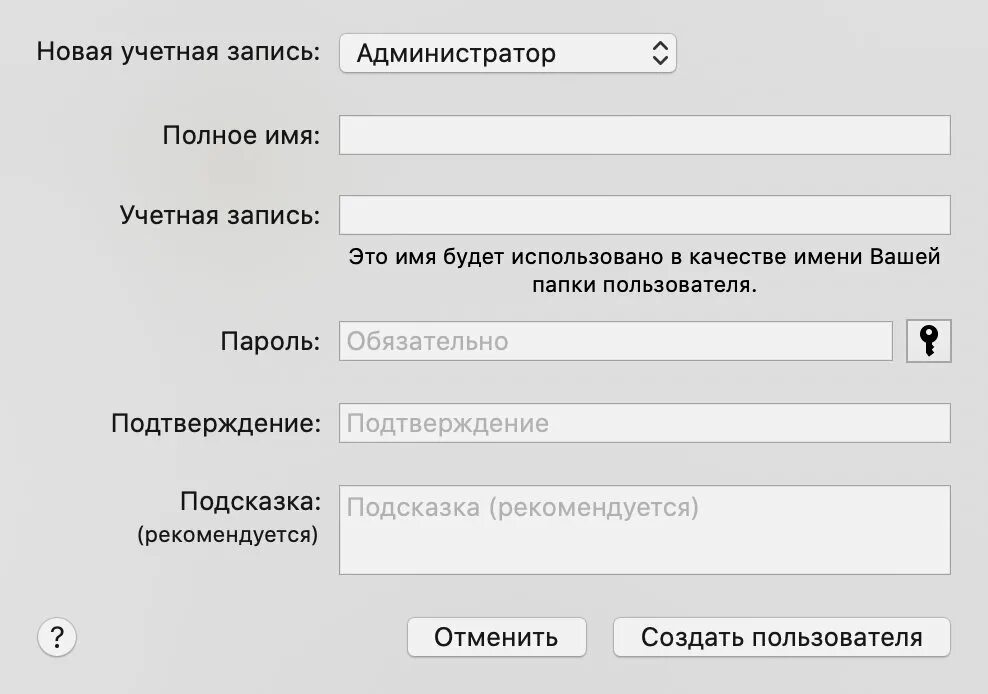Click the Учетная запись label text
The image size is (988, 694).
(x=220, y=216)
